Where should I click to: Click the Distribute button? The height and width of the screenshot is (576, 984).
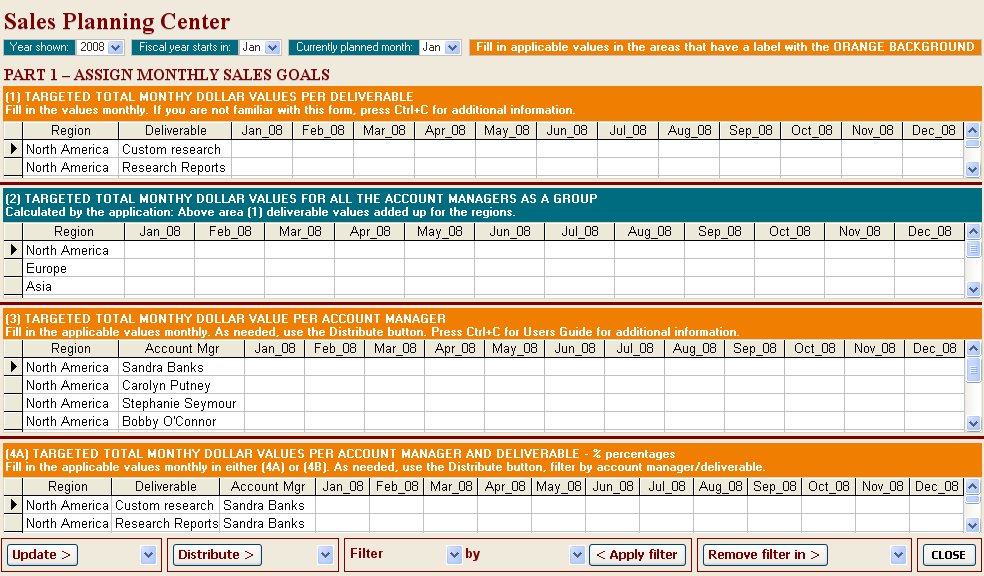coord(217,555)
